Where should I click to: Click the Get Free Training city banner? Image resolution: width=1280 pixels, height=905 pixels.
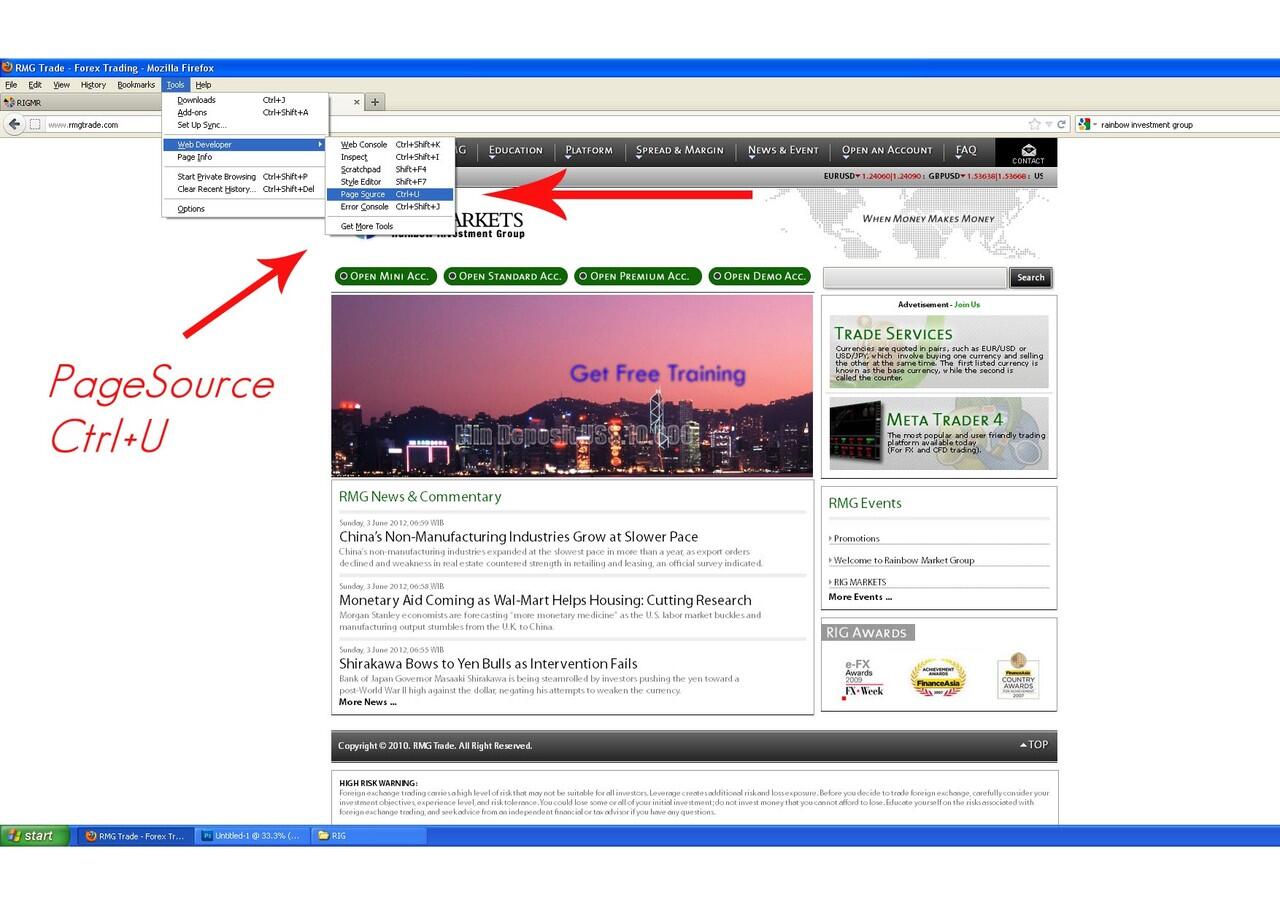pos(572,385)
